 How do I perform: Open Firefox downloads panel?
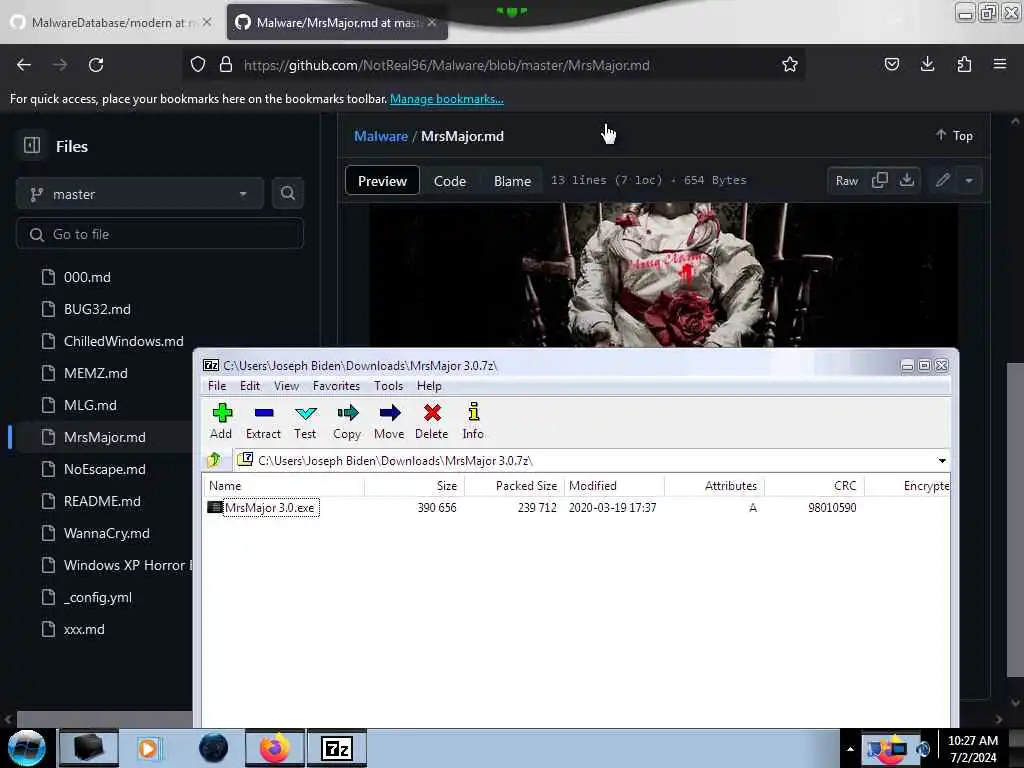927,64
